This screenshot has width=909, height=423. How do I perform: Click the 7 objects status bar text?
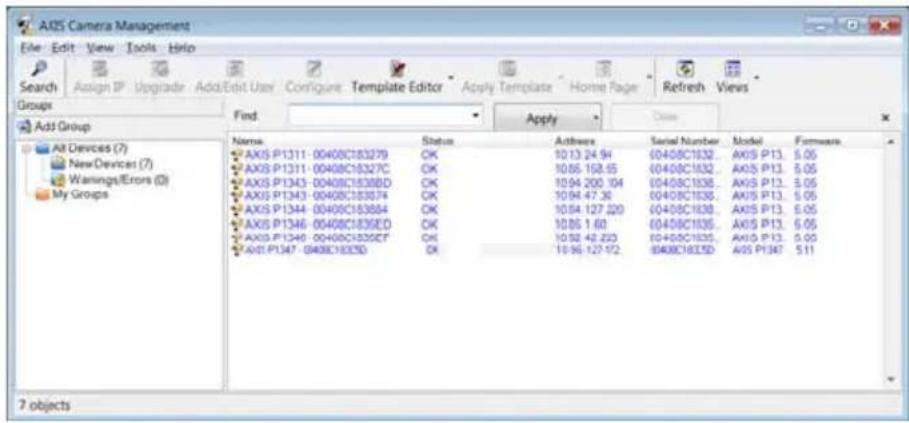point(43,405)
